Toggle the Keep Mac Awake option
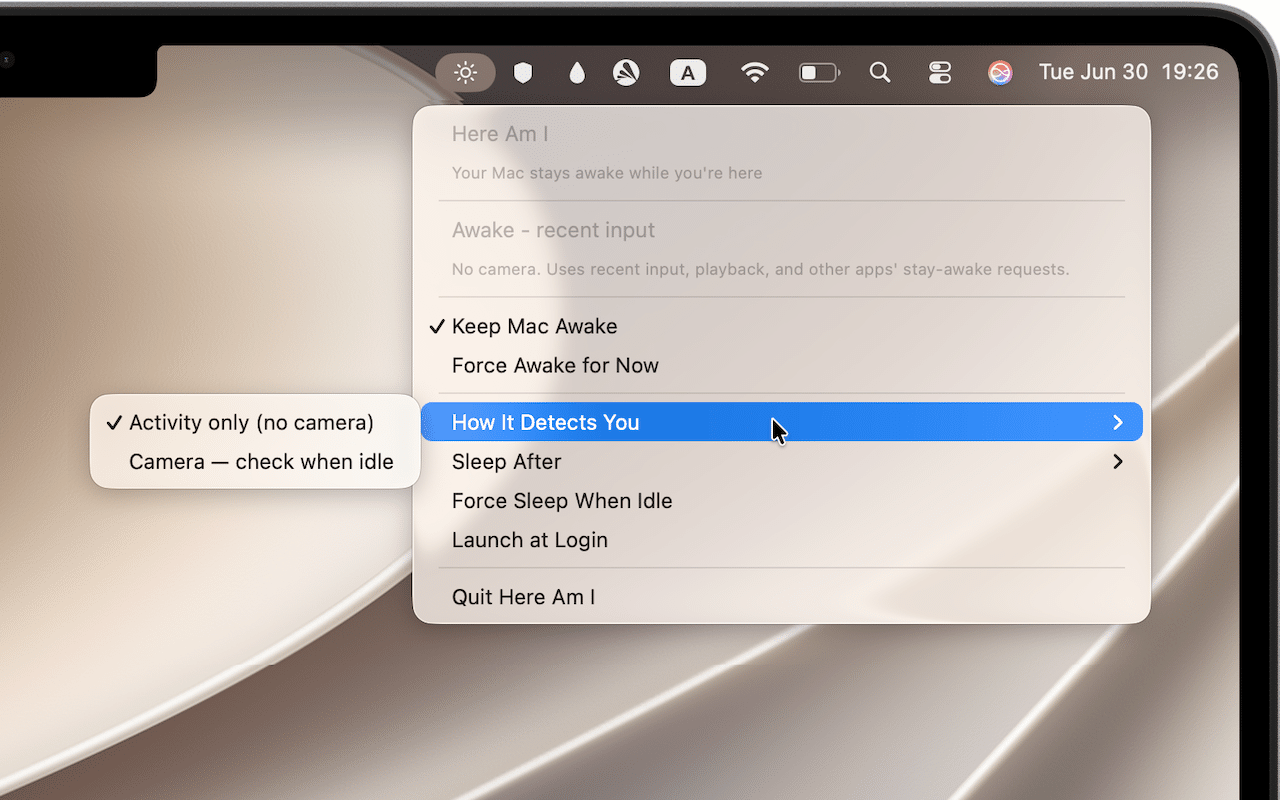Screen dimensions: 1280x800 782,326
